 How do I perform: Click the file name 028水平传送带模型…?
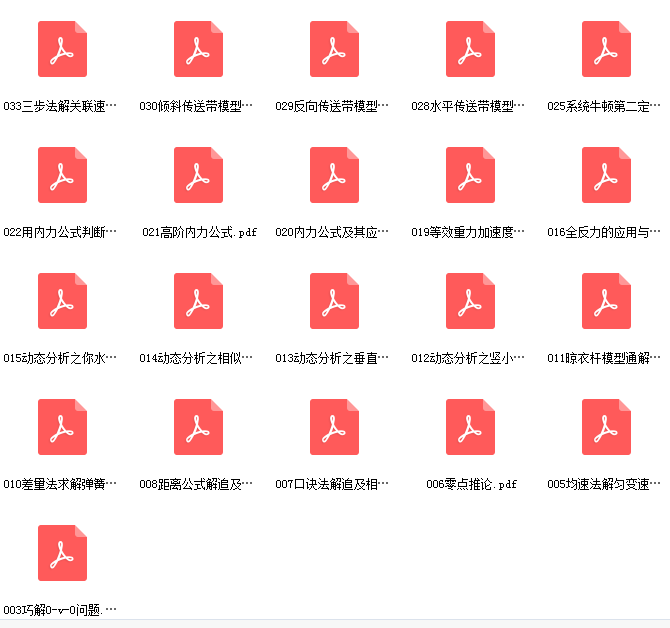tap(468, 106)
